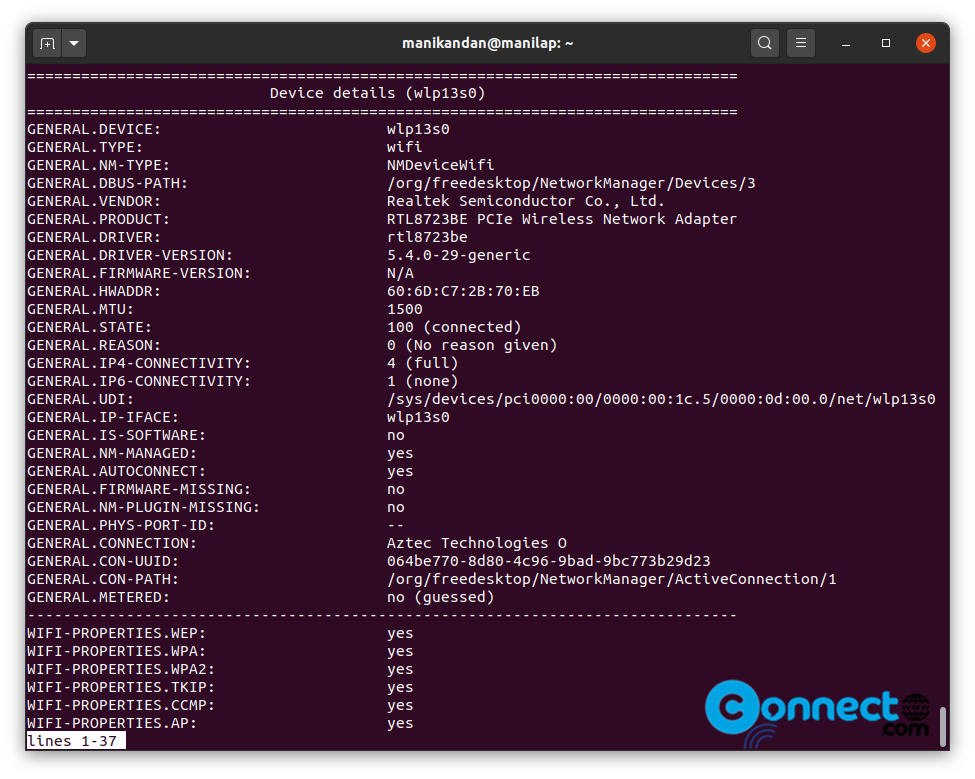The height and width of the screenshot is (779, 975).
Task: Click RTL8723BE PCIe Wireless Network Adapter text
Action: [x=561, y=219]
